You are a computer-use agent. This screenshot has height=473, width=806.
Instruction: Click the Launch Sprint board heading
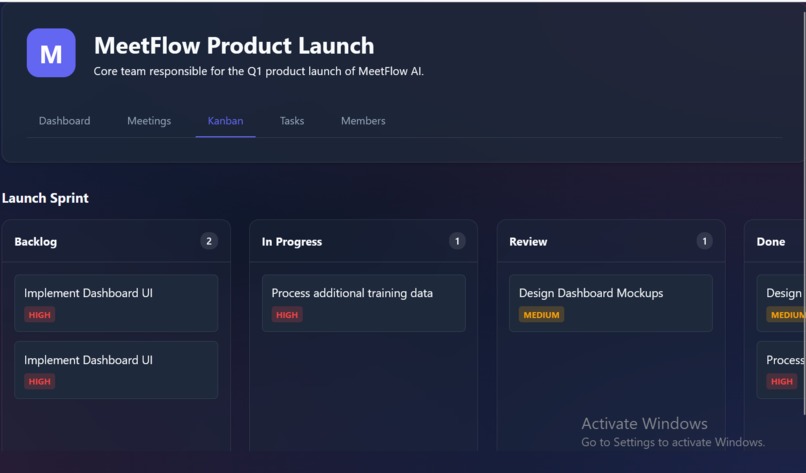click(45, 198)
